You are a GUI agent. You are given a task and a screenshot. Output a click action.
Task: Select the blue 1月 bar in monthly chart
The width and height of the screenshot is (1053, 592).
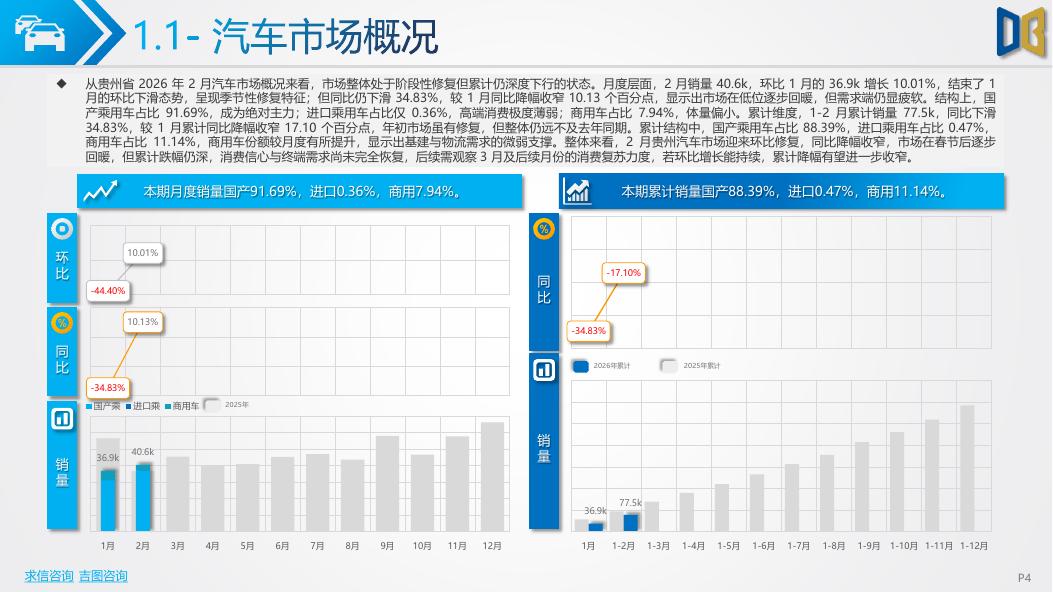(107, 501)
